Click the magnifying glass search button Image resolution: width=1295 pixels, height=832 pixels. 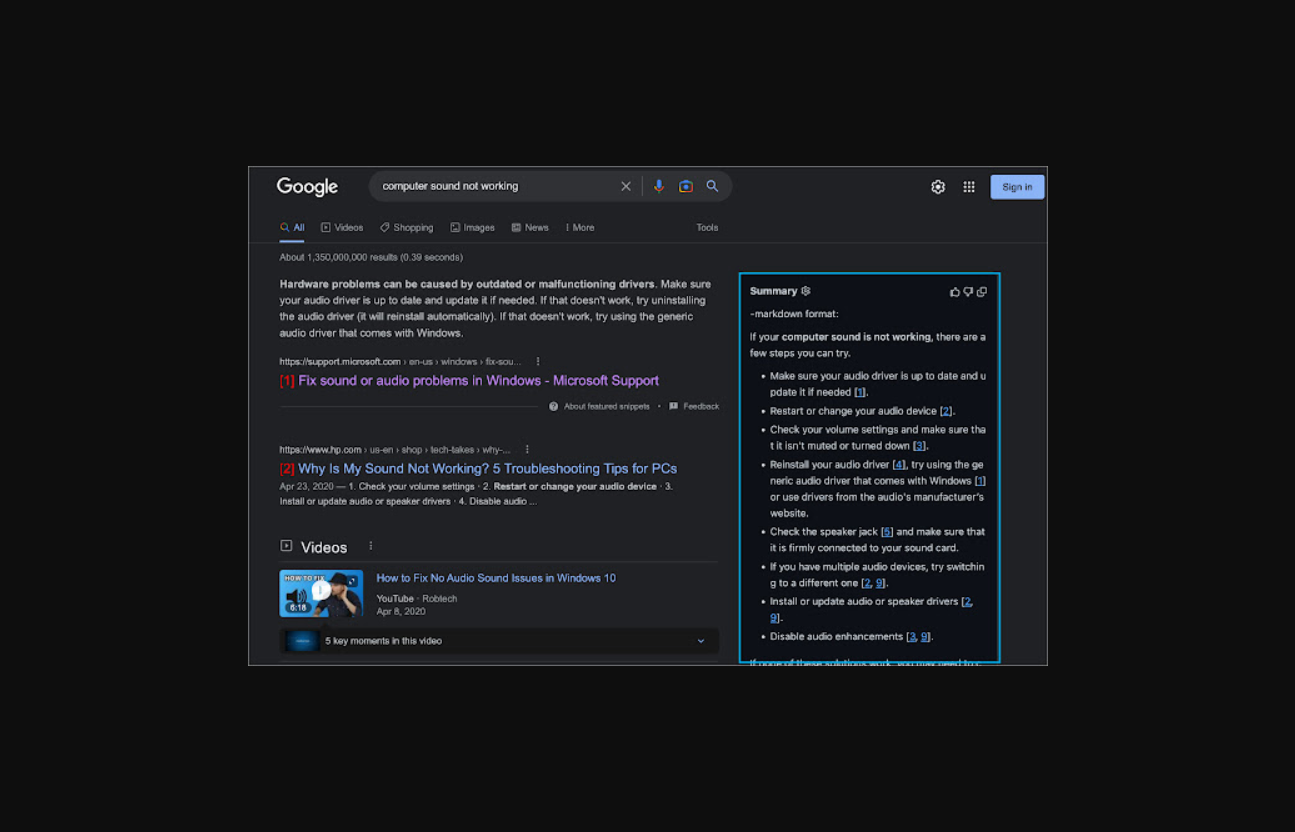(x=712, y=187)
